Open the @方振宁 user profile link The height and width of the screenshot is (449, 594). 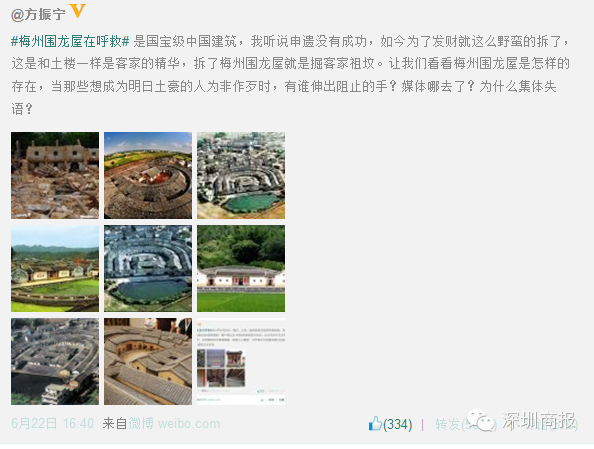tap(38, 14)
